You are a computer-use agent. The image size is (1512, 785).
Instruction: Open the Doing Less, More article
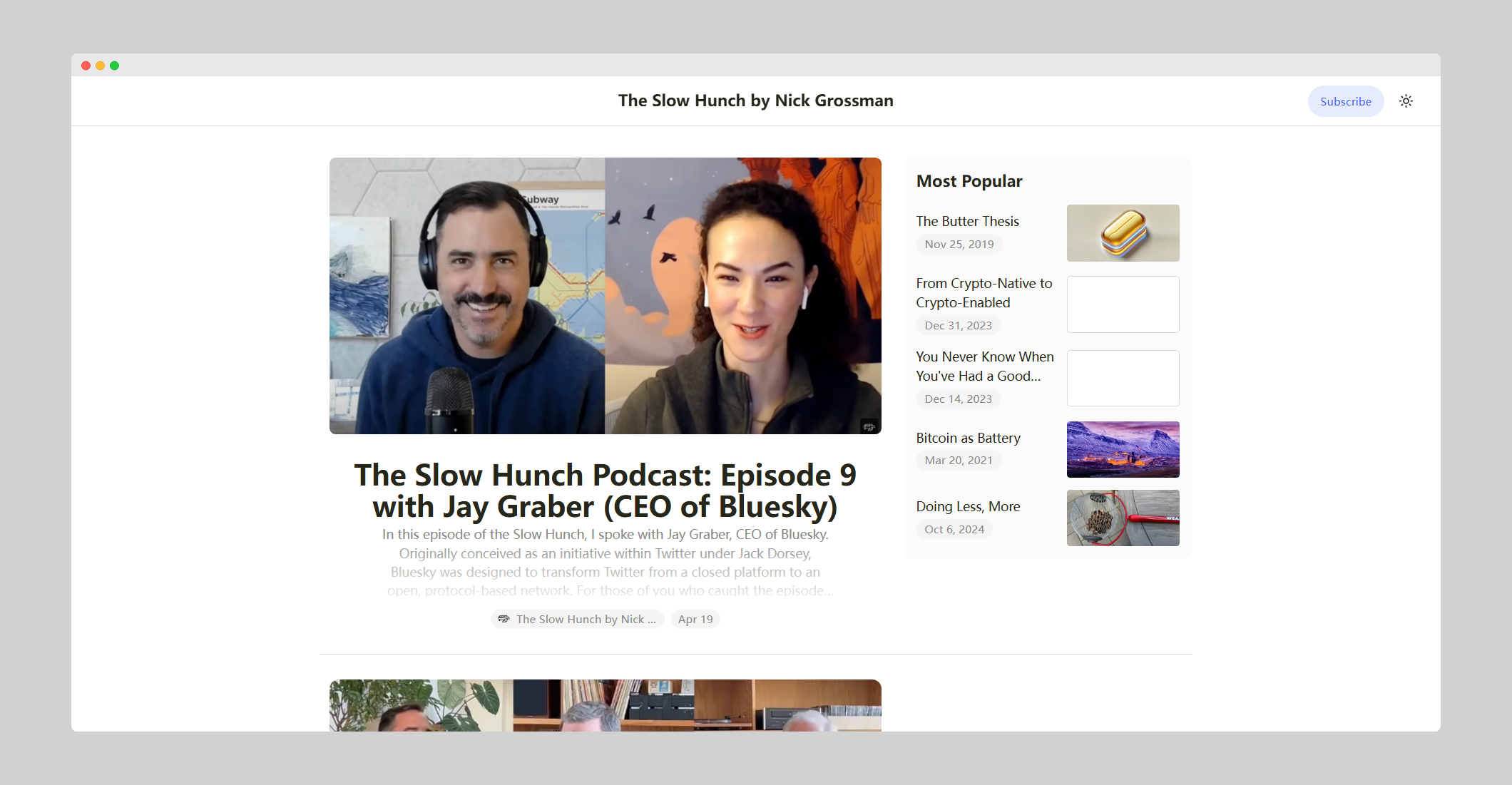968,506
